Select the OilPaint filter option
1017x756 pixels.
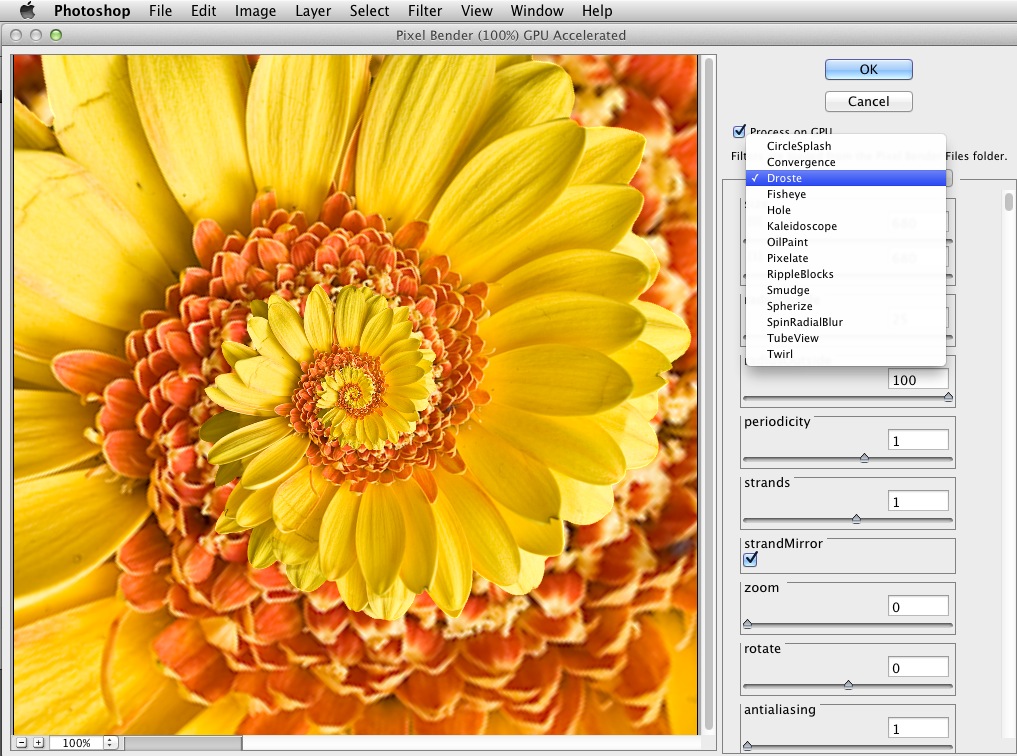[x=787, y=242]
